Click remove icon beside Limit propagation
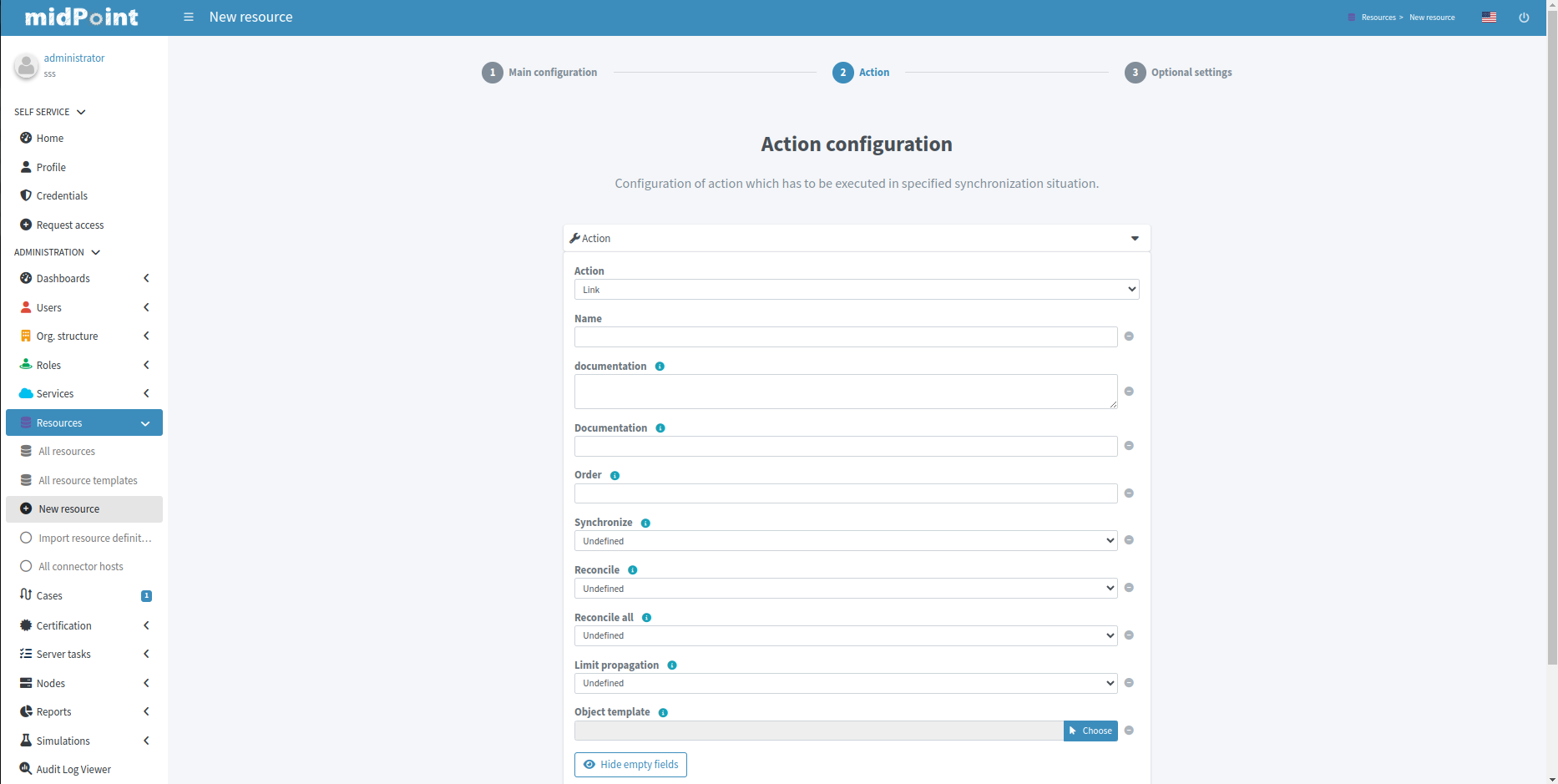 coord(1129,683)
